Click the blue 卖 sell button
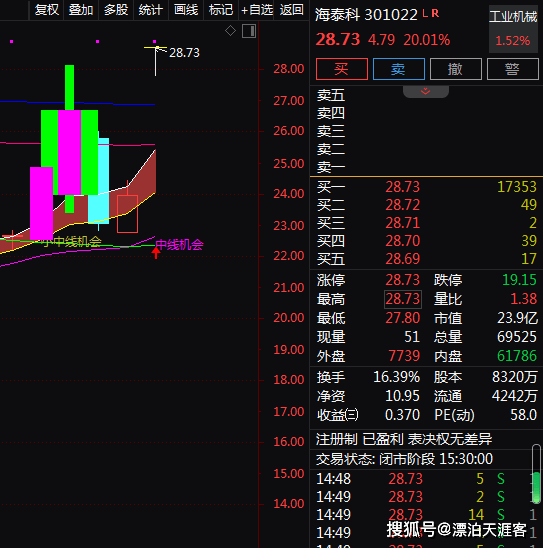Image resolution: width=543 pixels, height=548 pixels. (x=399, y=69)
